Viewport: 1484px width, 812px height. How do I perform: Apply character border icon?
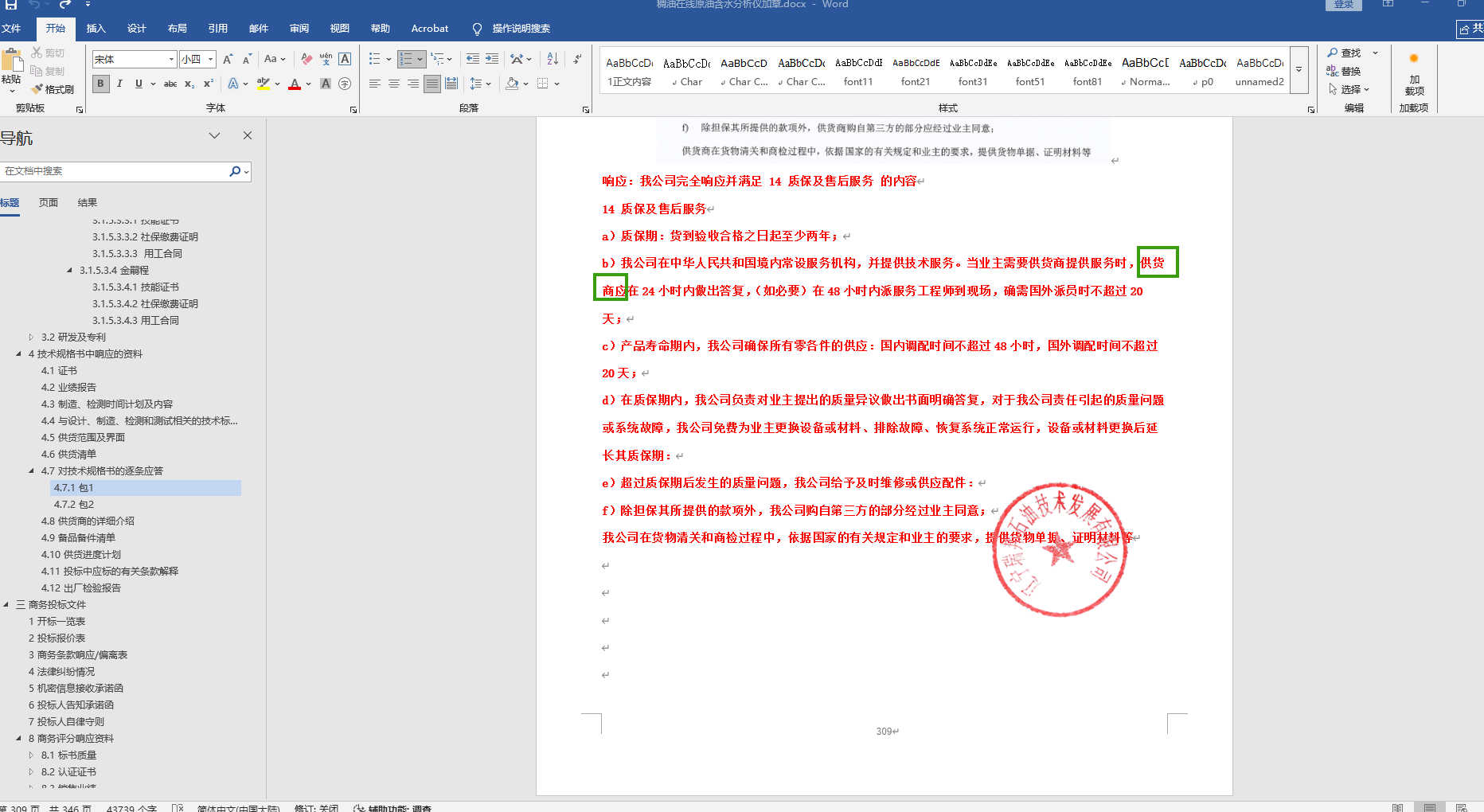coord(345,59)
